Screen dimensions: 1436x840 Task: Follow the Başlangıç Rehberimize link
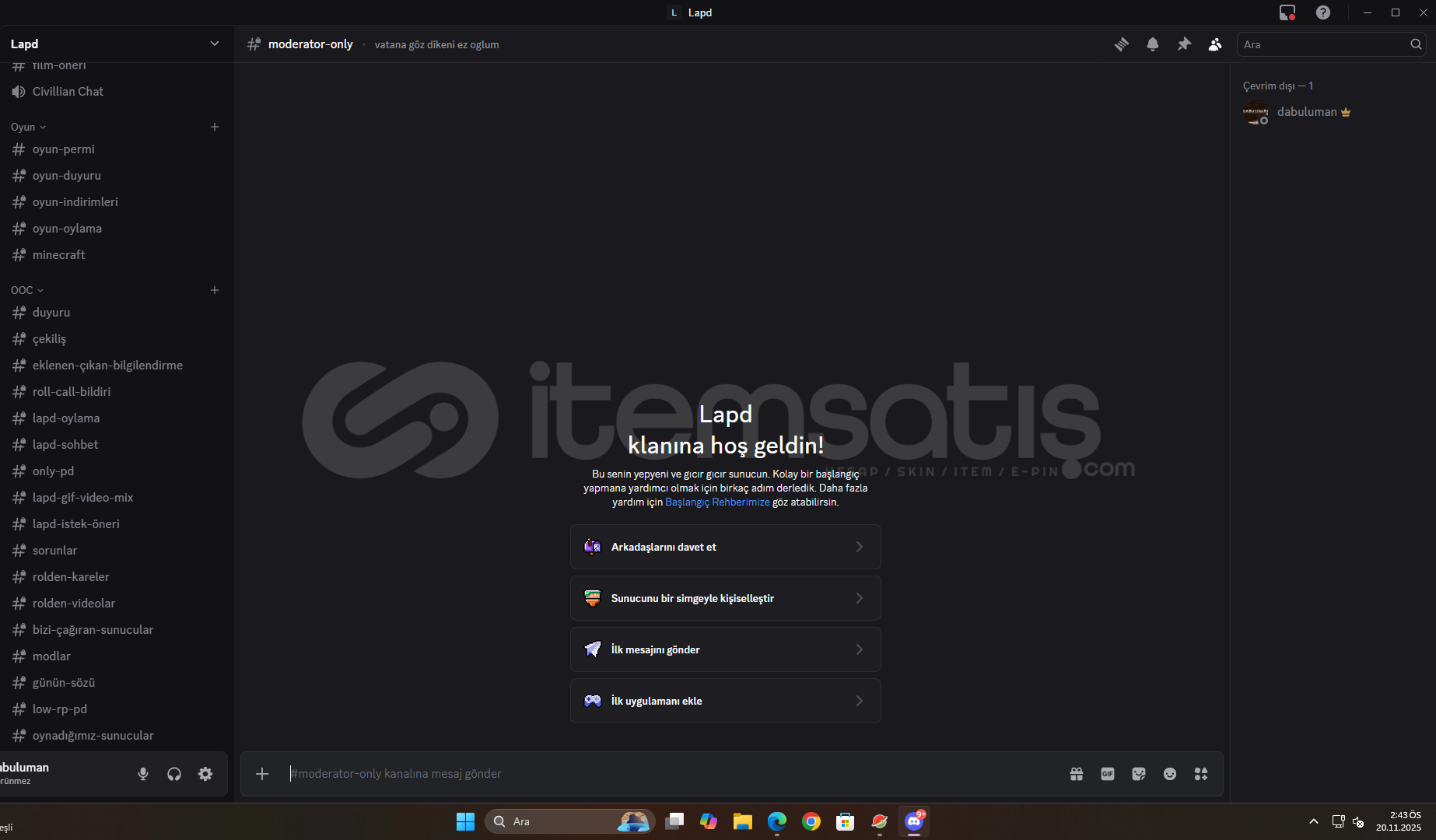point(717,502)
